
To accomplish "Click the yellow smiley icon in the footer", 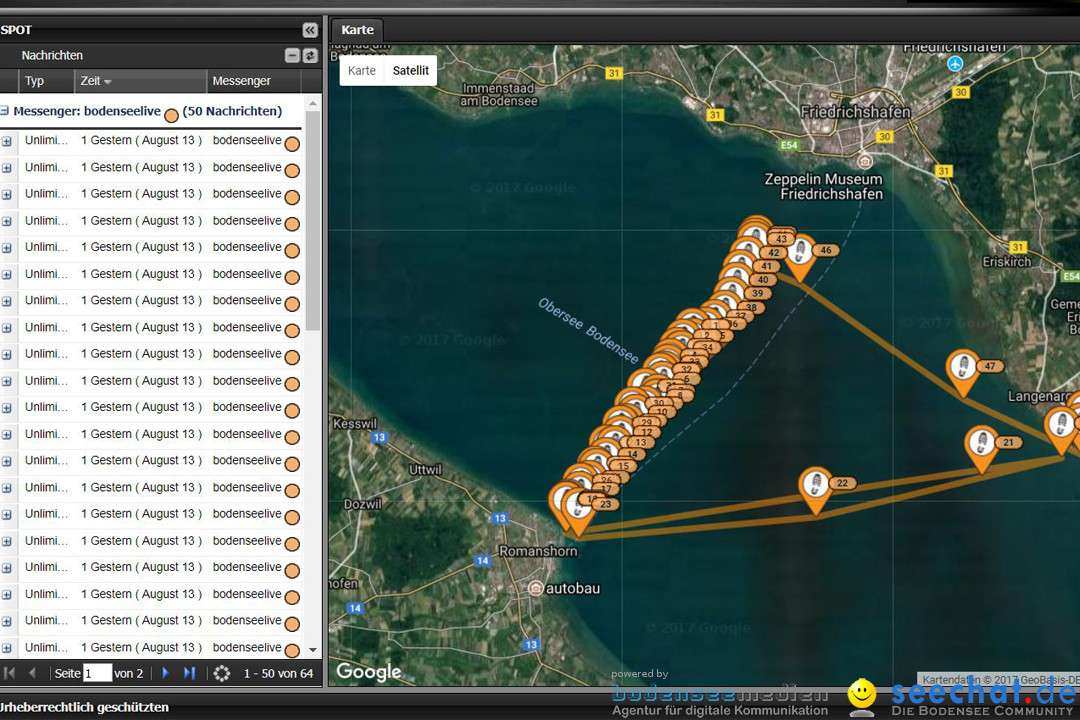I will (862, 696).
